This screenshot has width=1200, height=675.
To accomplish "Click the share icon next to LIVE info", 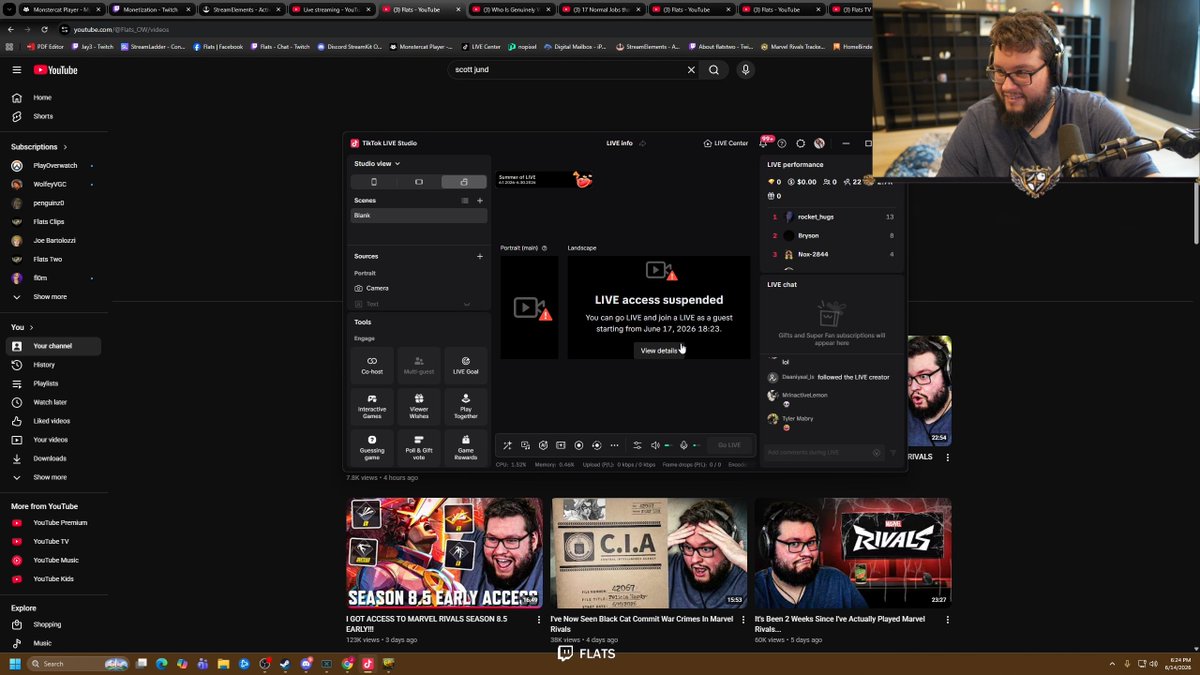I will pos(642,143).
